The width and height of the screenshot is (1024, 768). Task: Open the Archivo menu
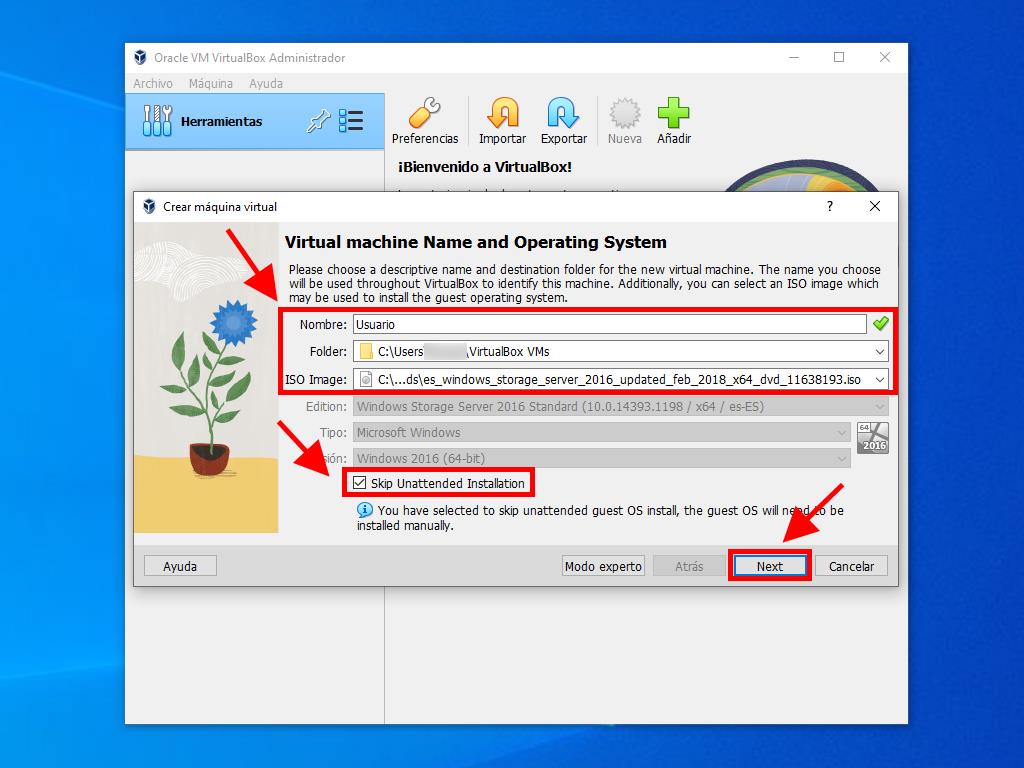pyautogui.click(x=153, y=84)
